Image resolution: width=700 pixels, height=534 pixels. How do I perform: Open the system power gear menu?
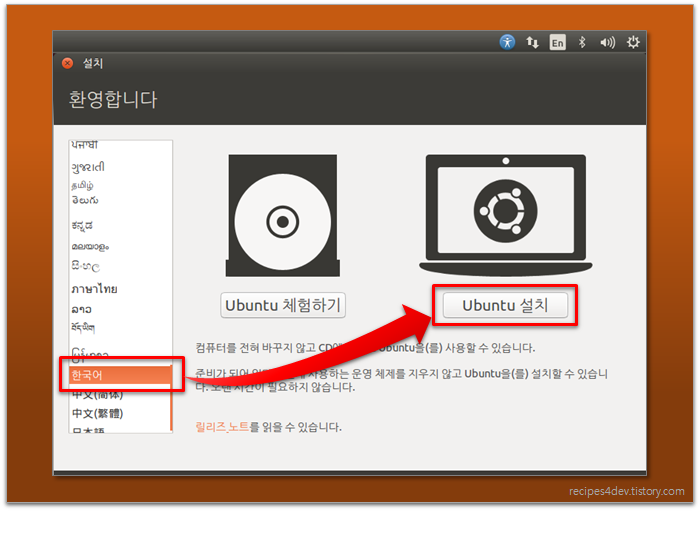tap(633, 42)
